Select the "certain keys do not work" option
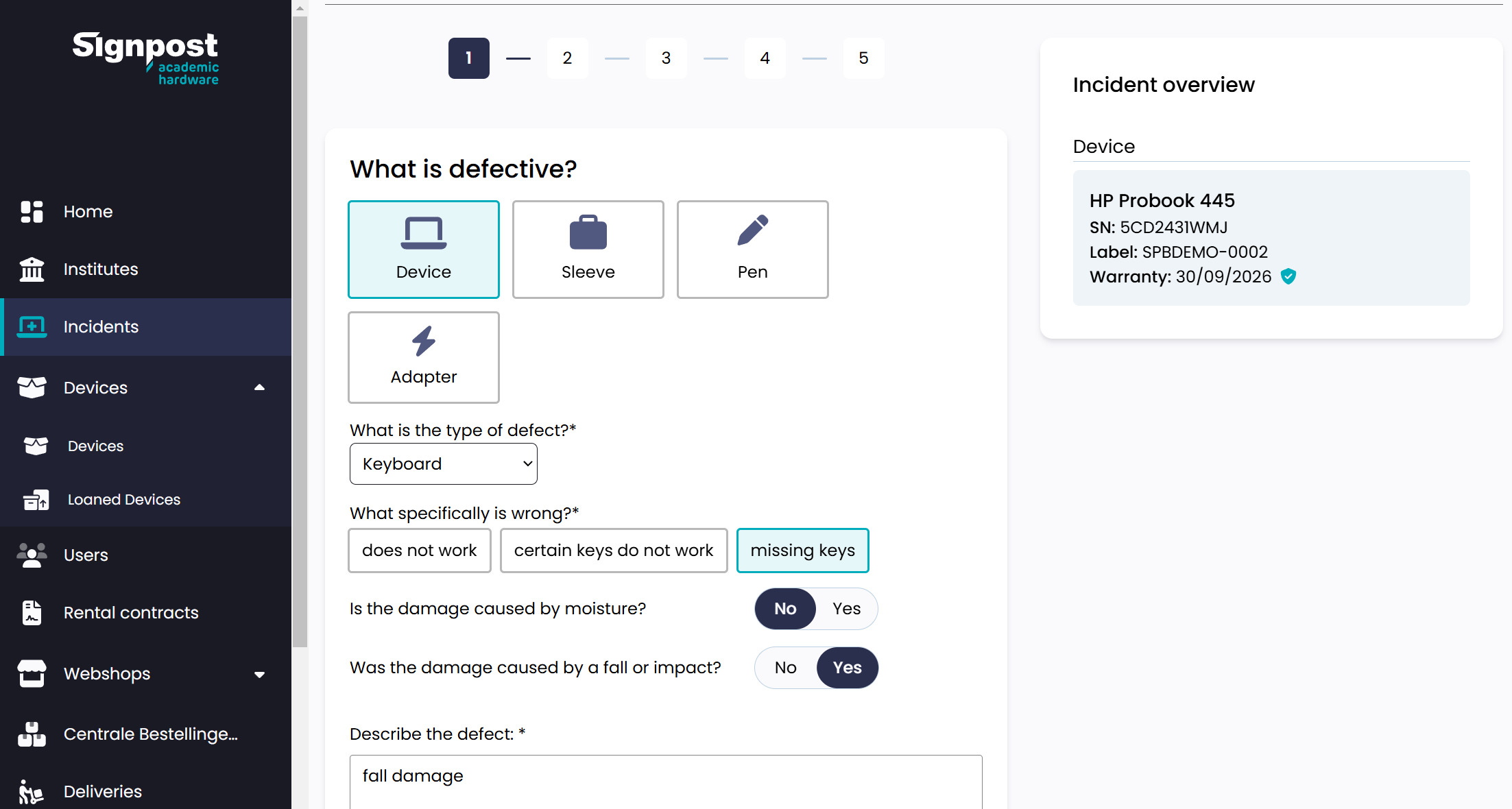The width and height of the screenshot is (1512, 809). point(613,551)
